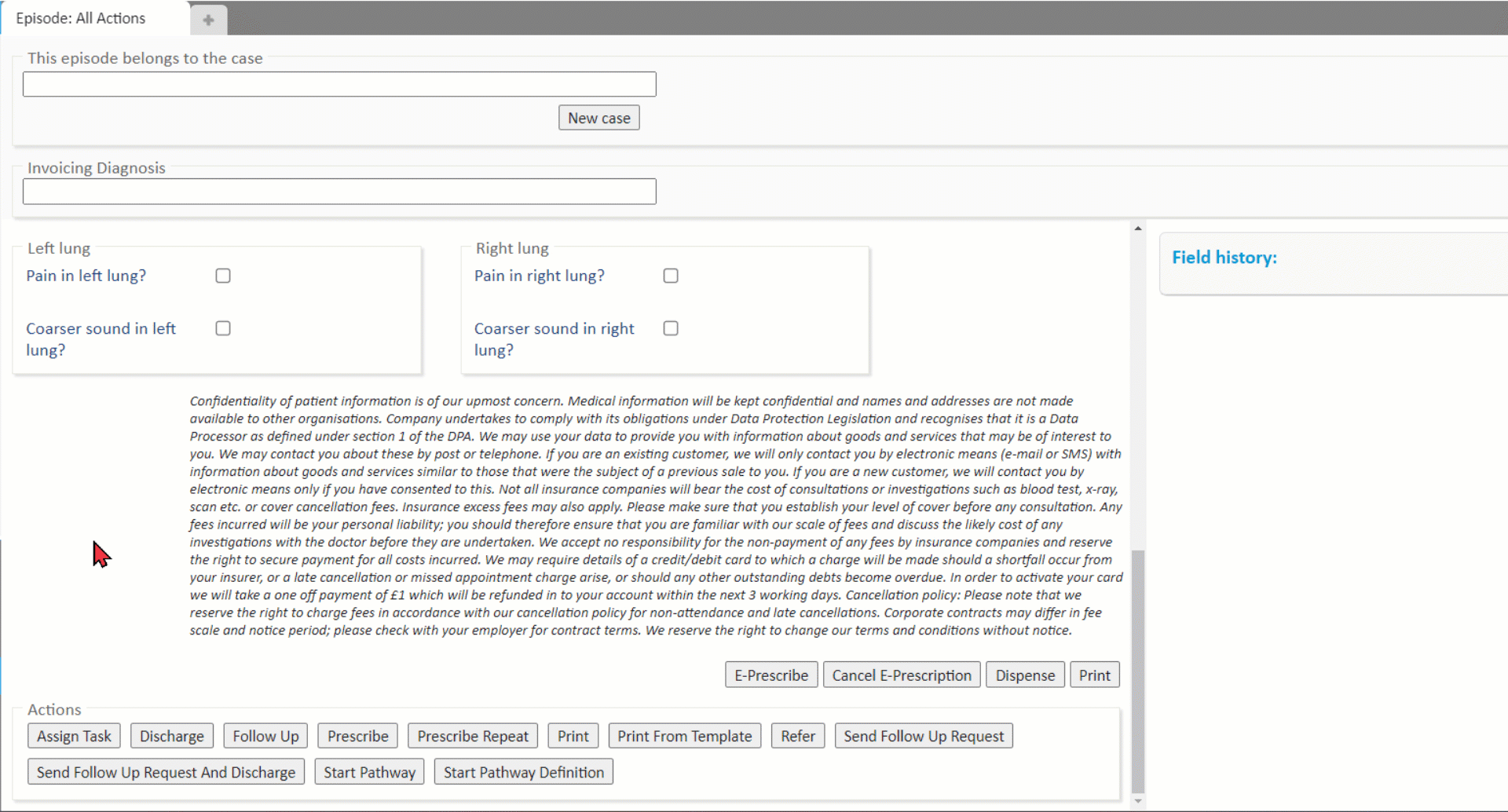This screenshot has height=812, width=1508.
Task: Switch to Episode: All Actions tab
Action: coord(81,18)
